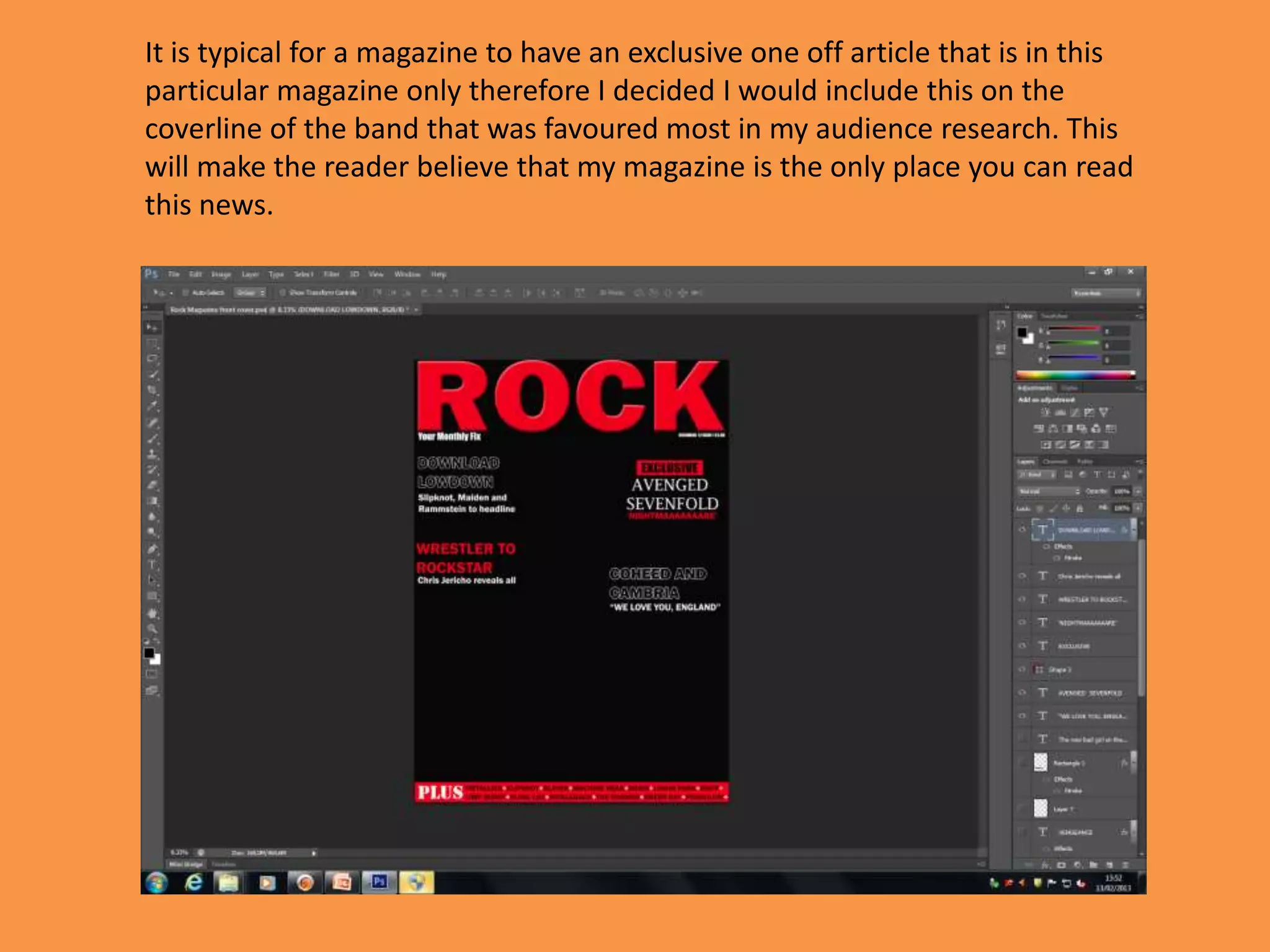The image size is (1270, 952).
Task: Click the Windows Start button
Action: [x=157, y=883]
